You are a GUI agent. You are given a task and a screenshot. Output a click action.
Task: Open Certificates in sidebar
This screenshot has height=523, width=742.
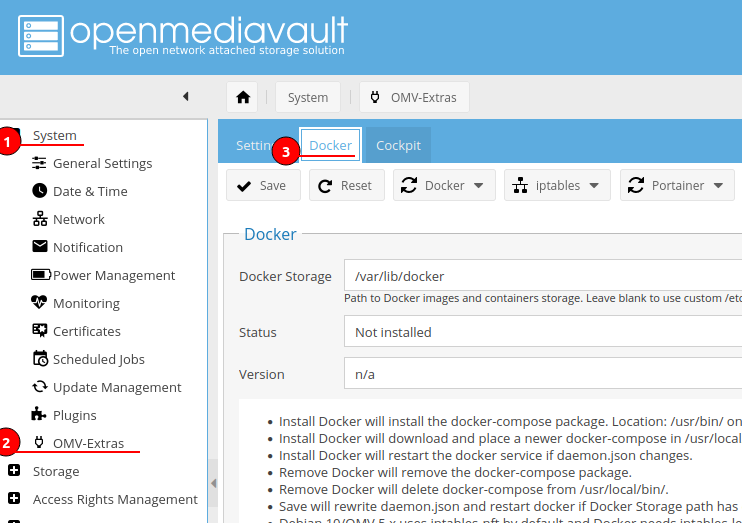click(87, 331)
